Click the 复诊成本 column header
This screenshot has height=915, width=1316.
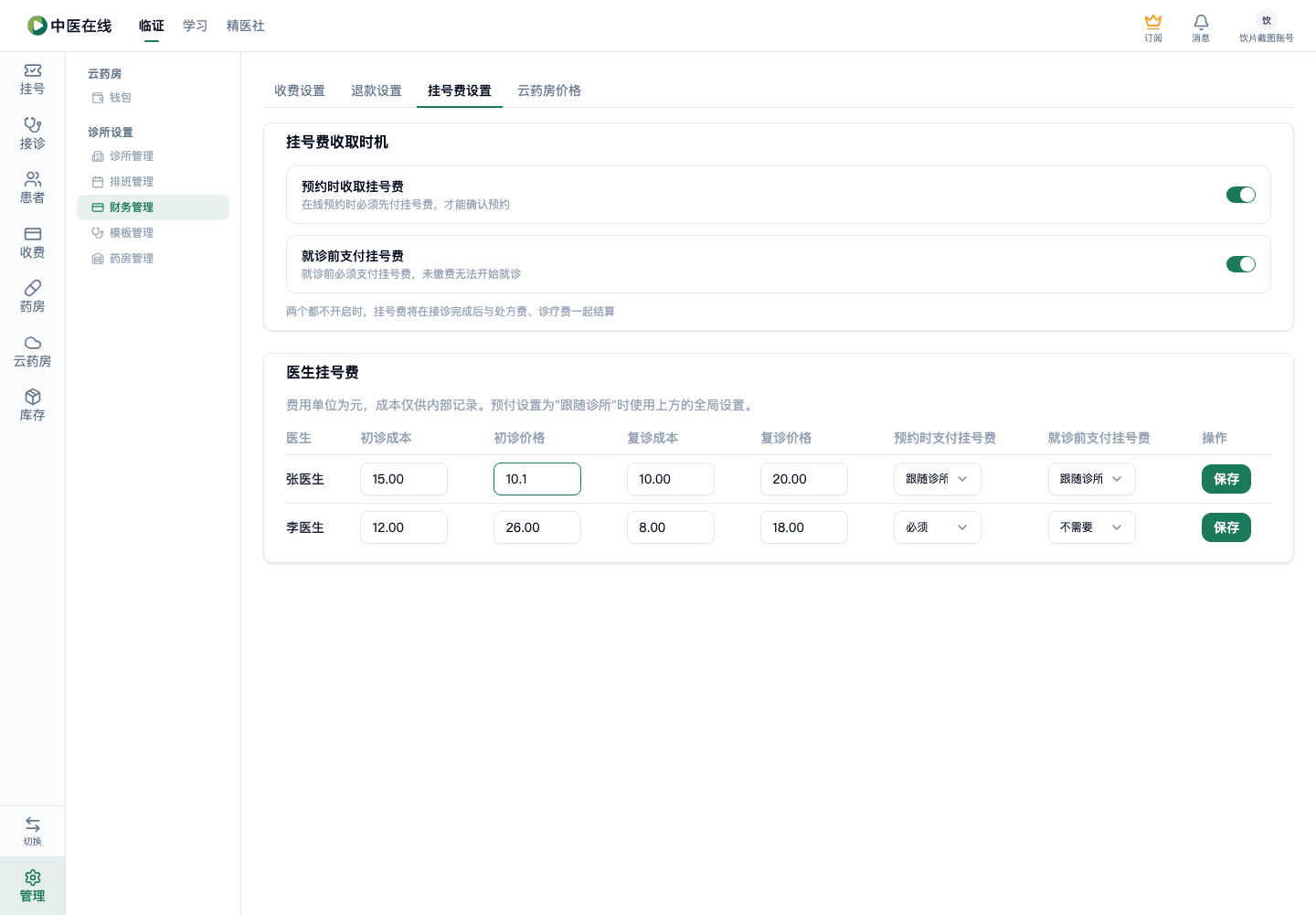pyautogui.click(x=653, y=438)
